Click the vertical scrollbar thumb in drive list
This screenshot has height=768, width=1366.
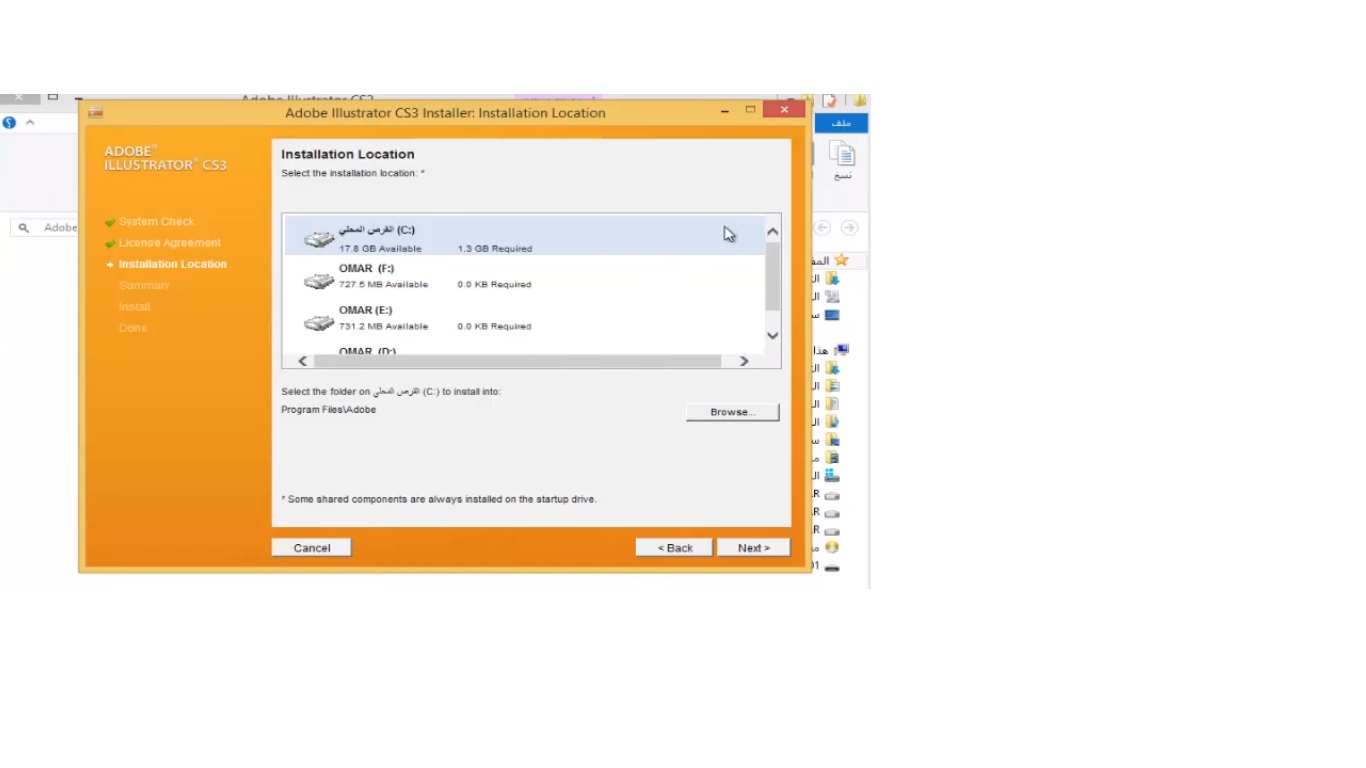point(772,275)
